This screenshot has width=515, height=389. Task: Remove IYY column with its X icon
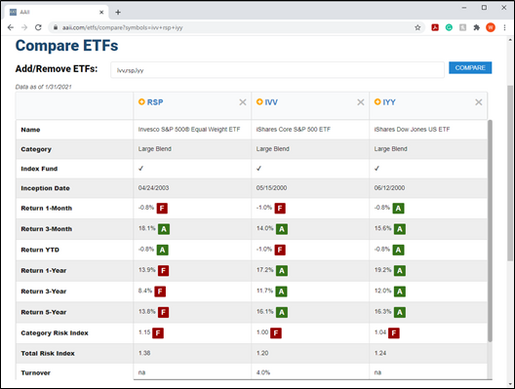point(479,102)
